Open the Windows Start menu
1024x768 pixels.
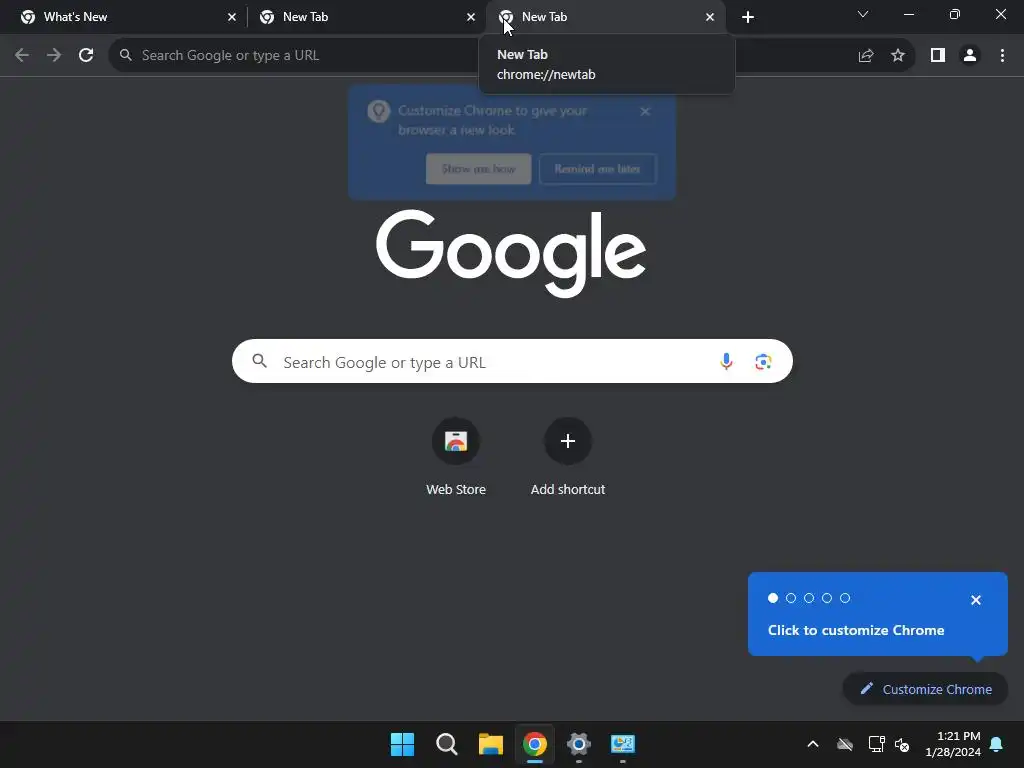(402, 744)
